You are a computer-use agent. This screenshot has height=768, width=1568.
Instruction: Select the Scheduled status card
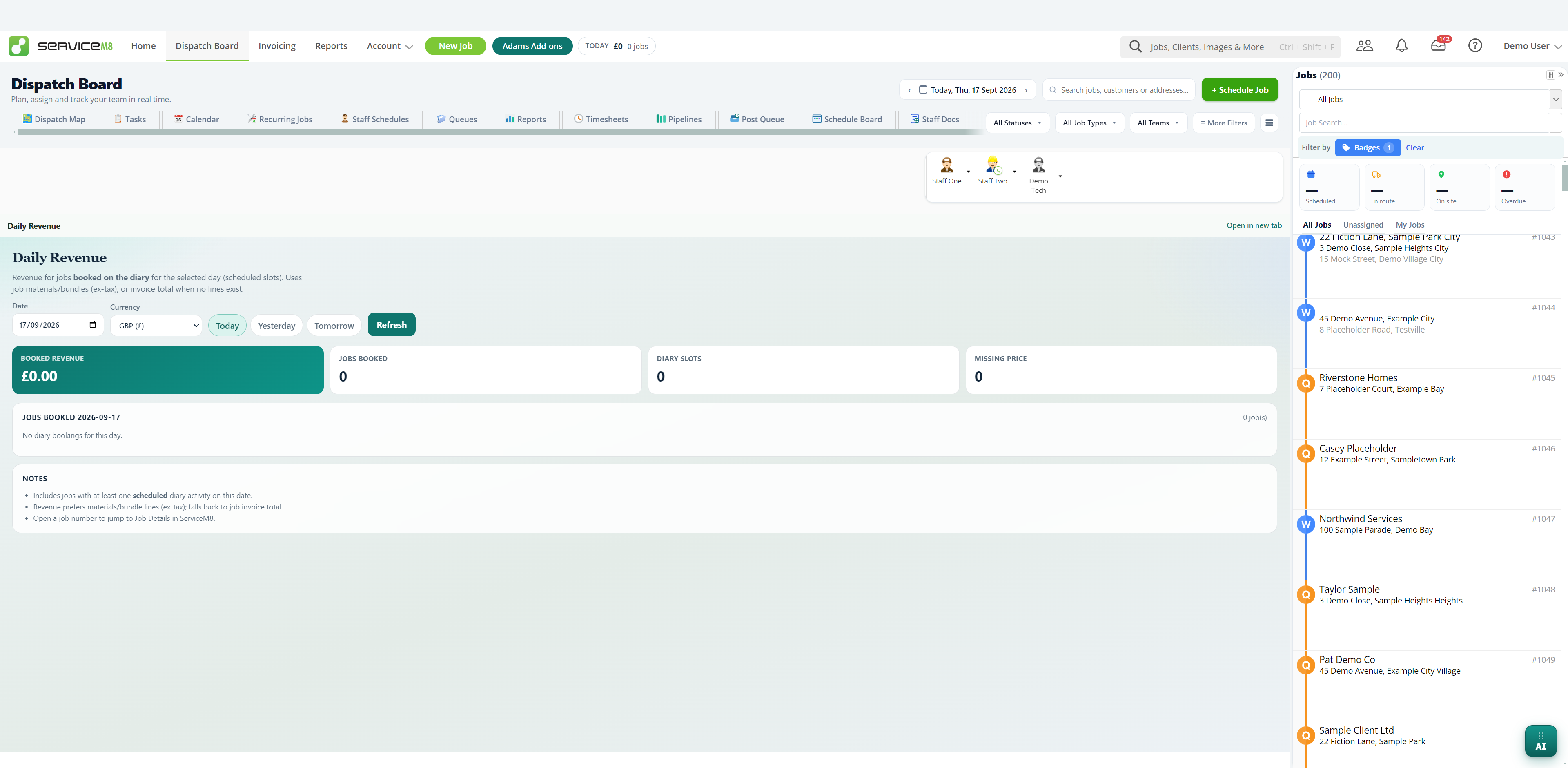point(1329,188)
